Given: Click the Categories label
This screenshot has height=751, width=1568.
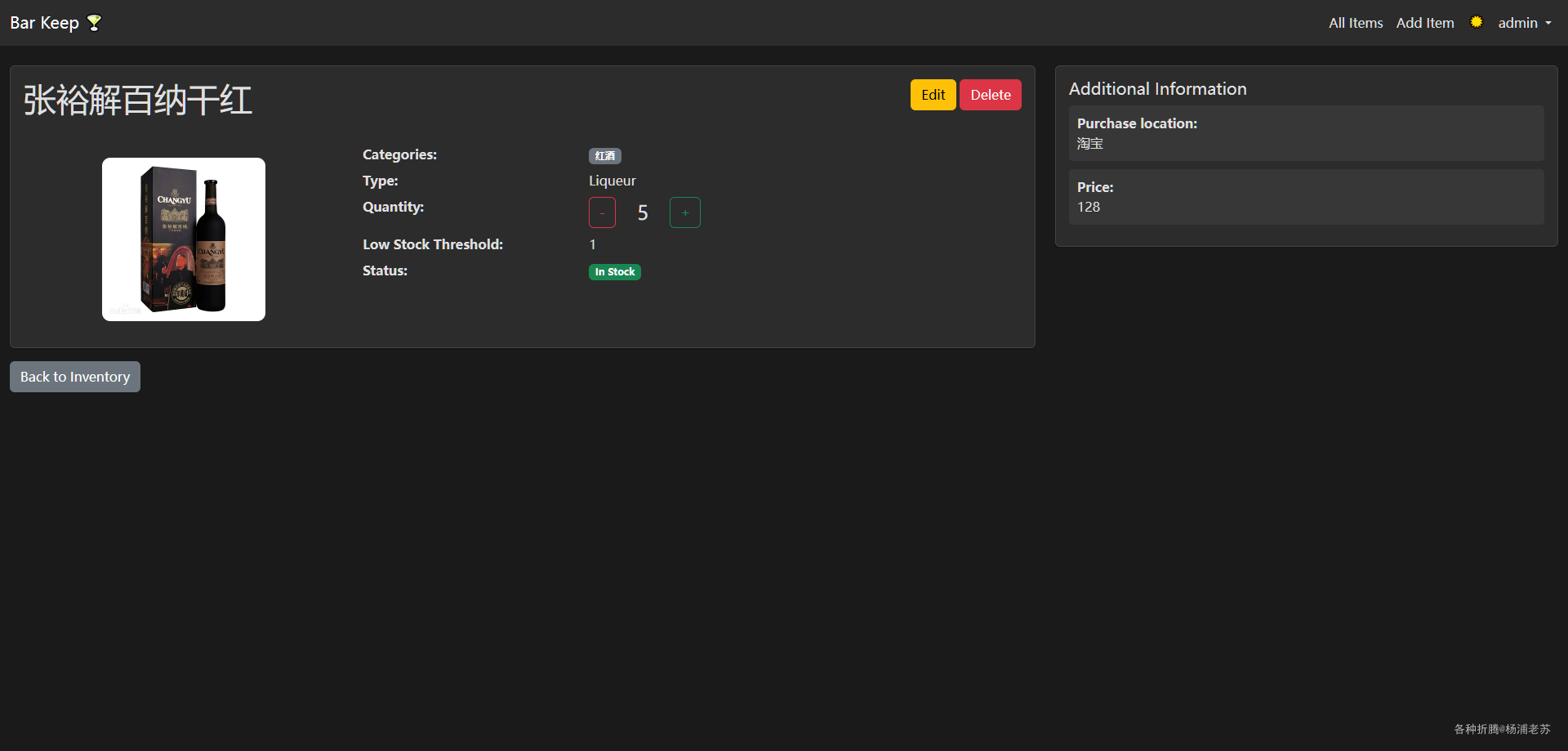Looking at the screenshot, I should (x=400, y=154).
